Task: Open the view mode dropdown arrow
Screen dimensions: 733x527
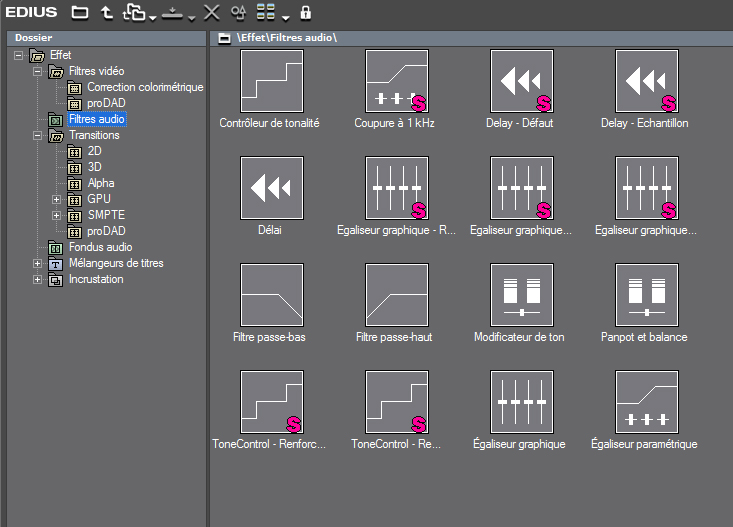Action: [x=286, y=18]
